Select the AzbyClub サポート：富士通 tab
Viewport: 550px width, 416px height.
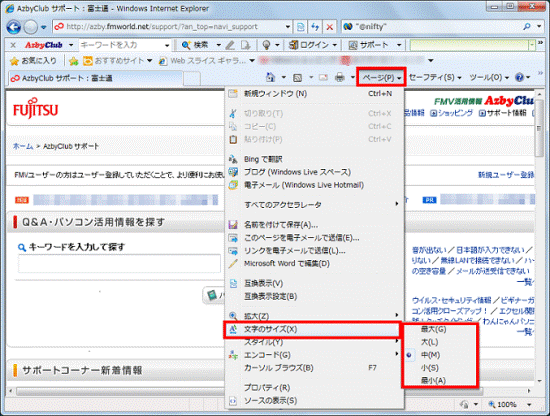click(x=95, y=78)
